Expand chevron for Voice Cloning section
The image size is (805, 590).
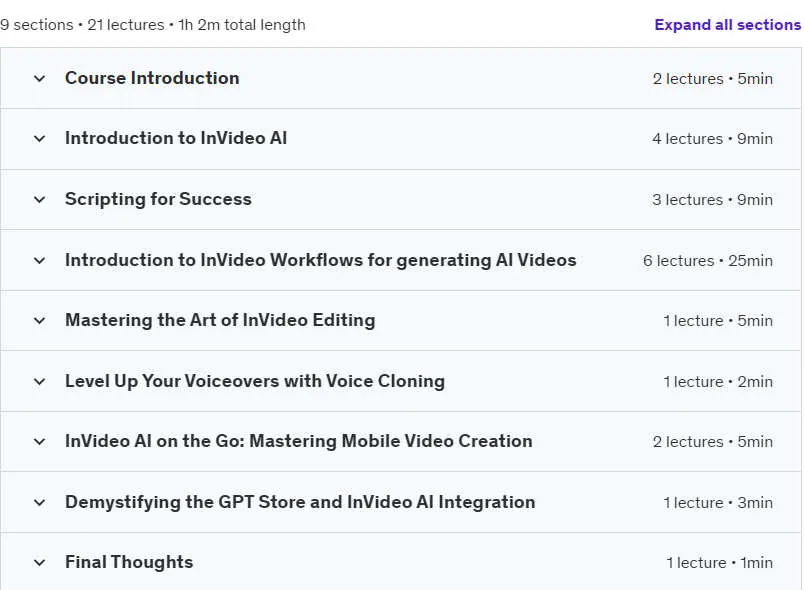click(40, 382)
